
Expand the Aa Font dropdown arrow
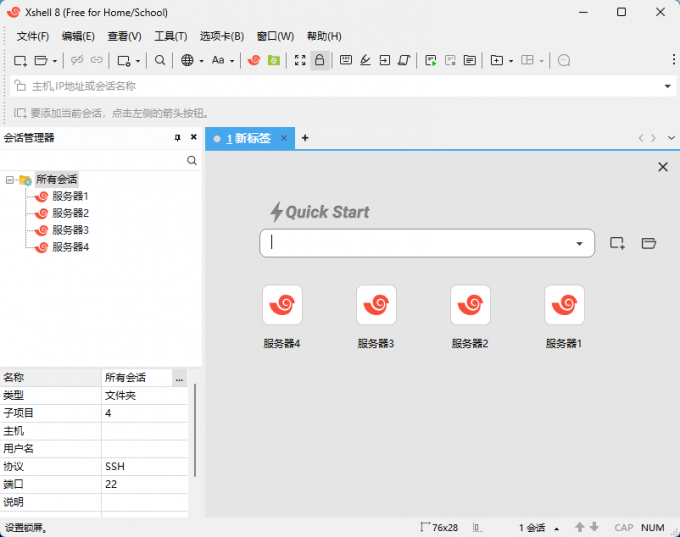pos(232,61)
